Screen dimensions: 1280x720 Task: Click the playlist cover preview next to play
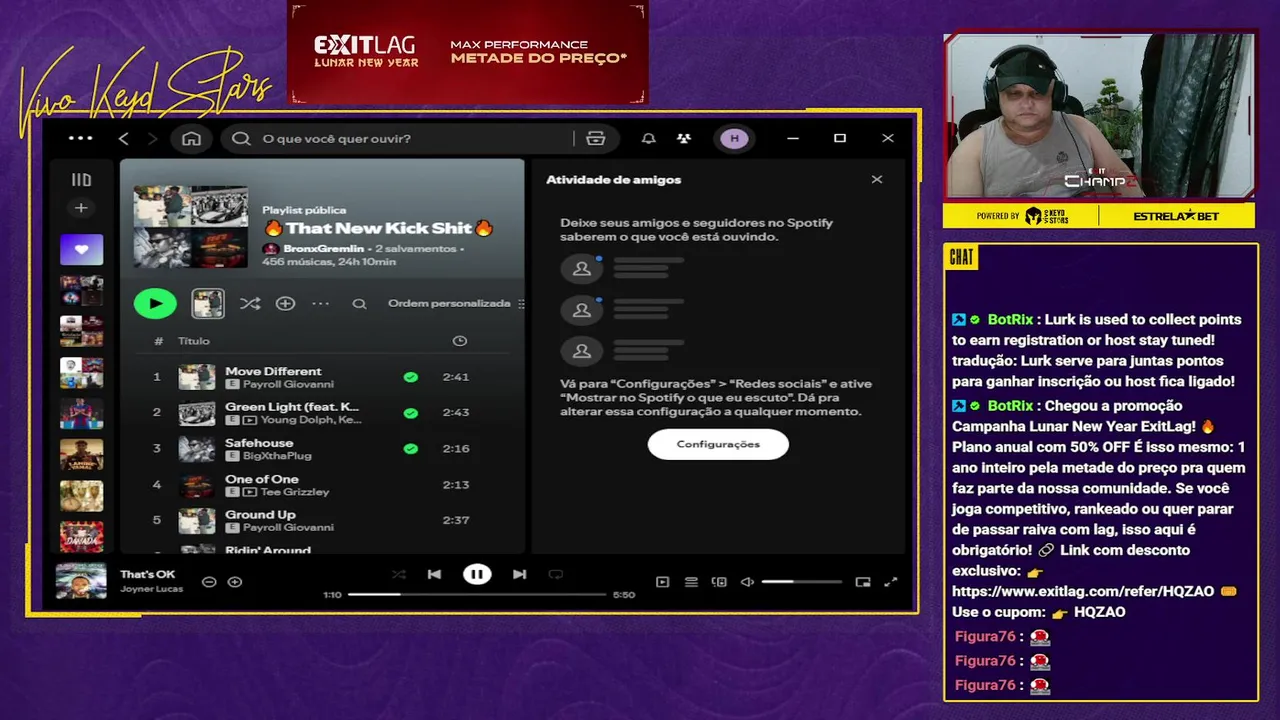208,303
